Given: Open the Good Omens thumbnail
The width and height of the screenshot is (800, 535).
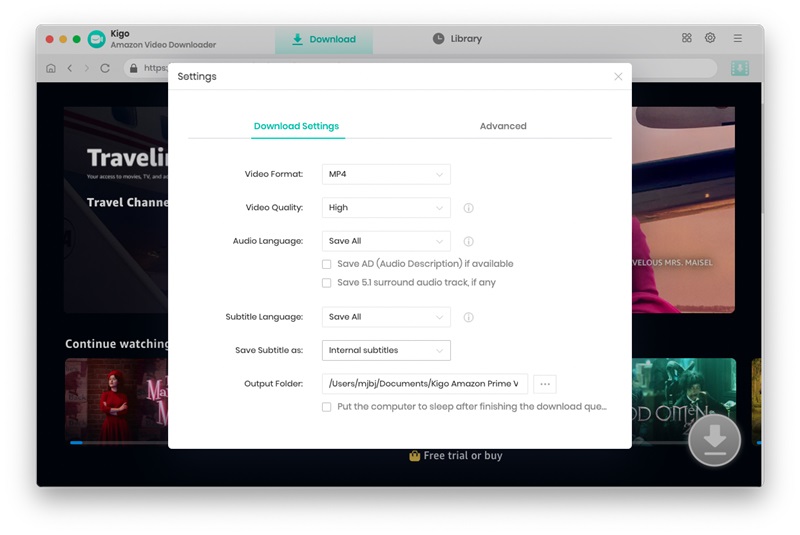Looking at the screenshot, I should (684, 399).
